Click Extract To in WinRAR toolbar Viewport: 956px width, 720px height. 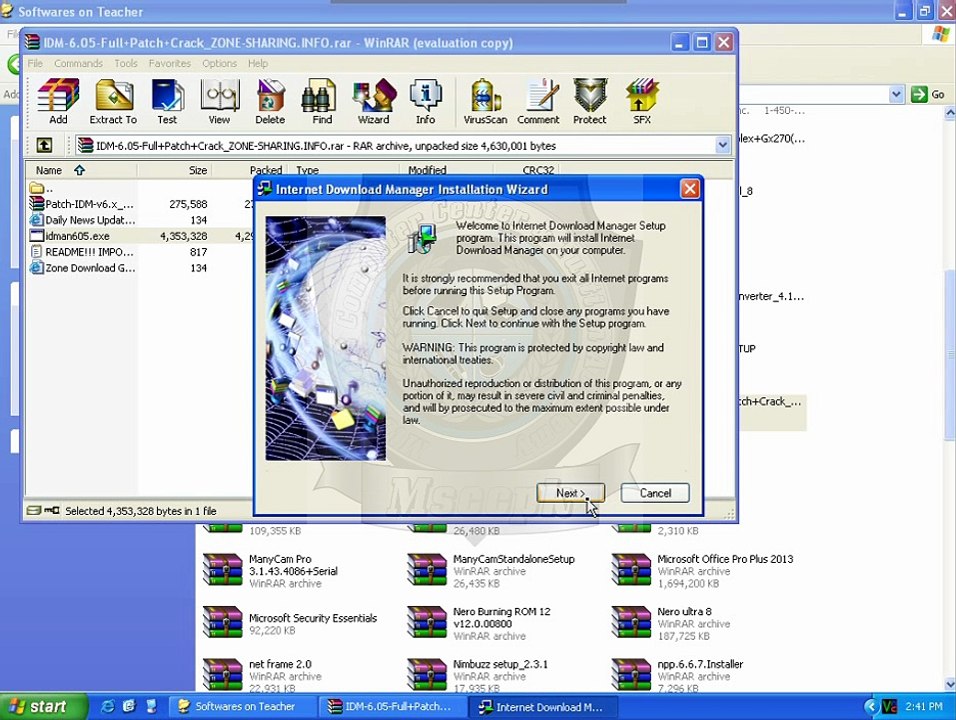tap(113, 102)
